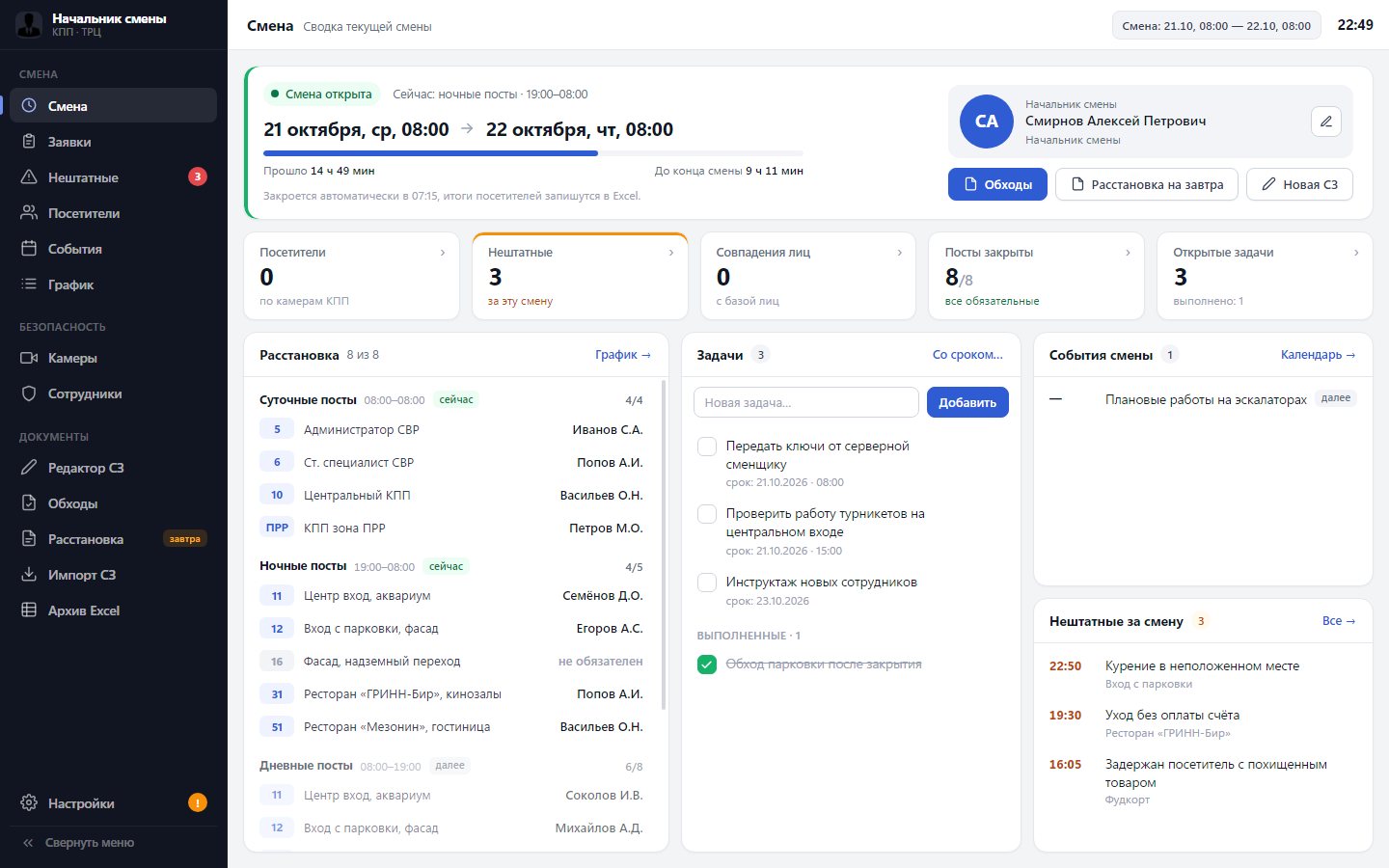Expand the Открытые задачи card chevron
The height and width of the screenshot is (868, 1389).
click(1356, 253)
